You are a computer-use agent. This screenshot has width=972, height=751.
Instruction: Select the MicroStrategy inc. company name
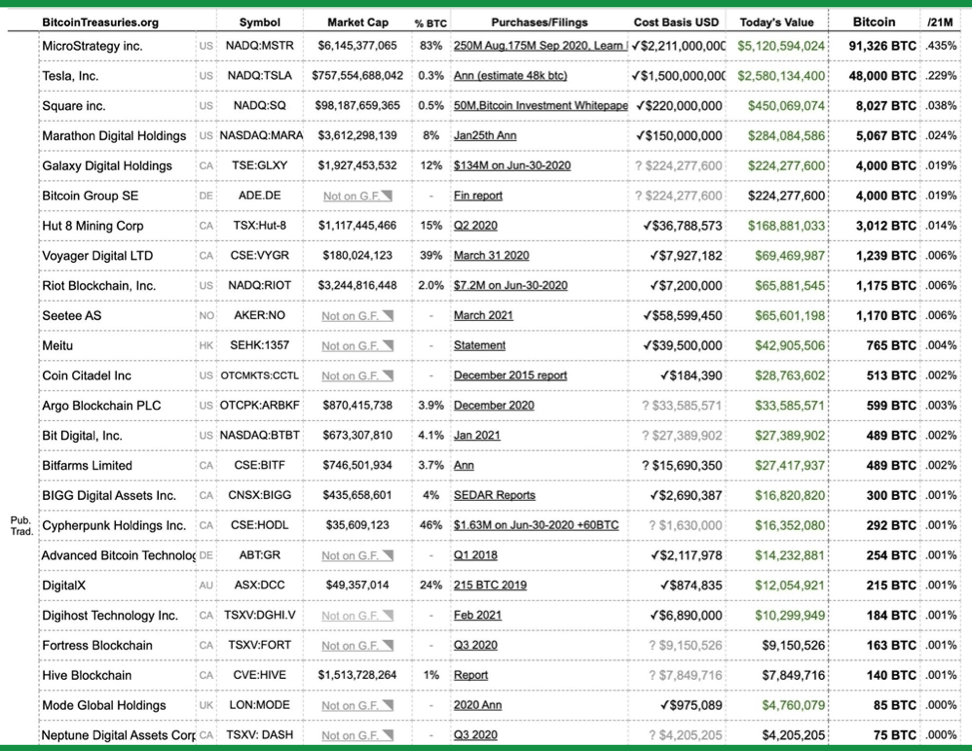pos(92,46)
